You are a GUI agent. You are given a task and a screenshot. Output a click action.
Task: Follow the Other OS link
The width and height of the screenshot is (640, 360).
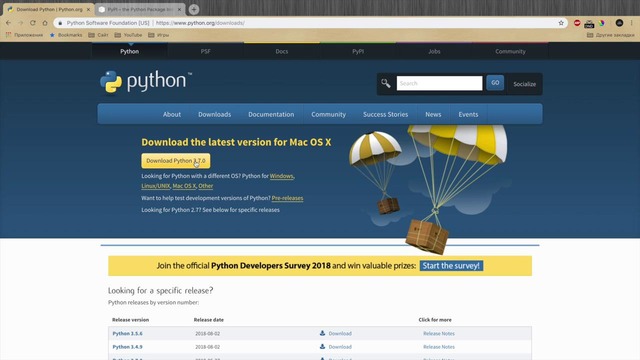pos(206,186)
